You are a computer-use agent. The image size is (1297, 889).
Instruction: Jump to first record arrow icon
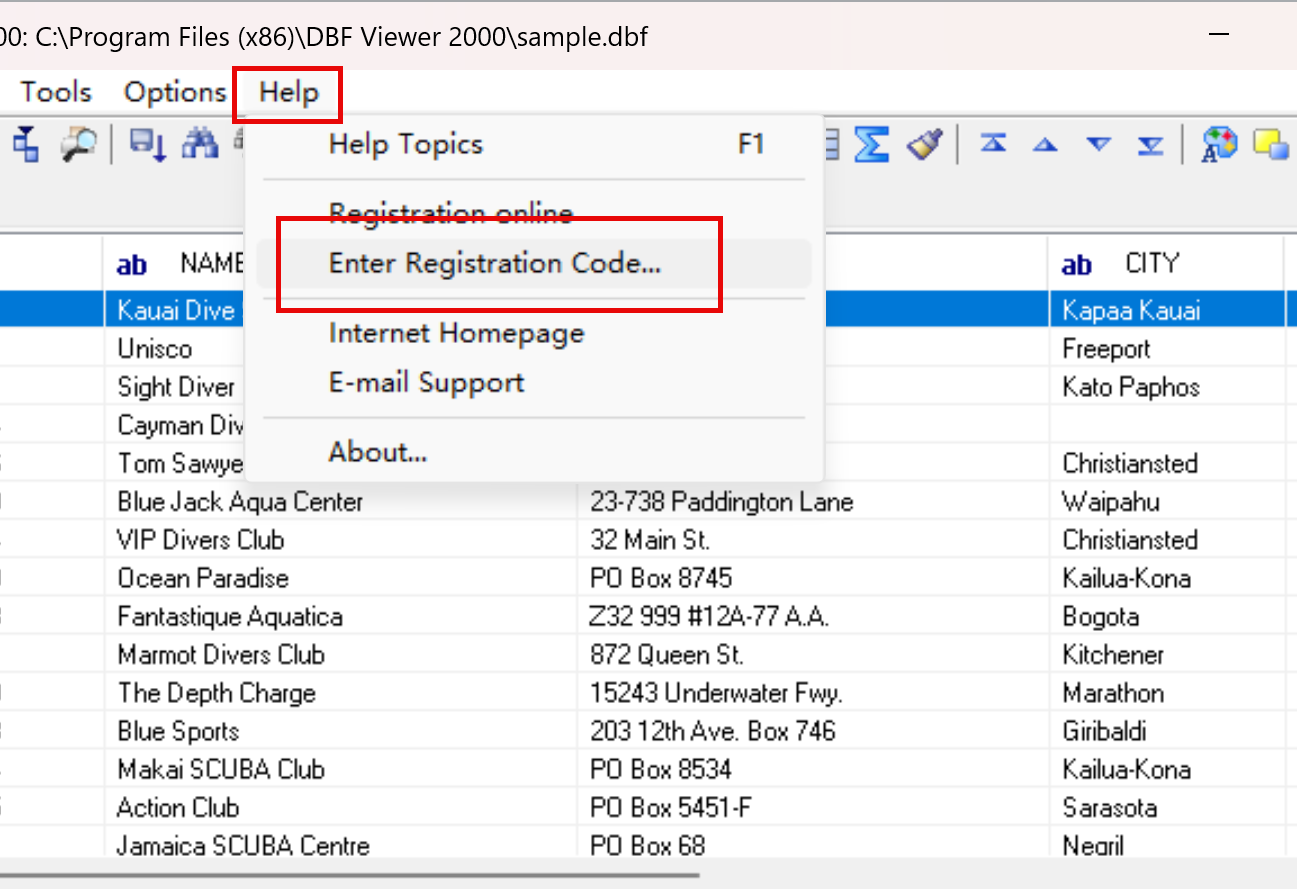993,145
